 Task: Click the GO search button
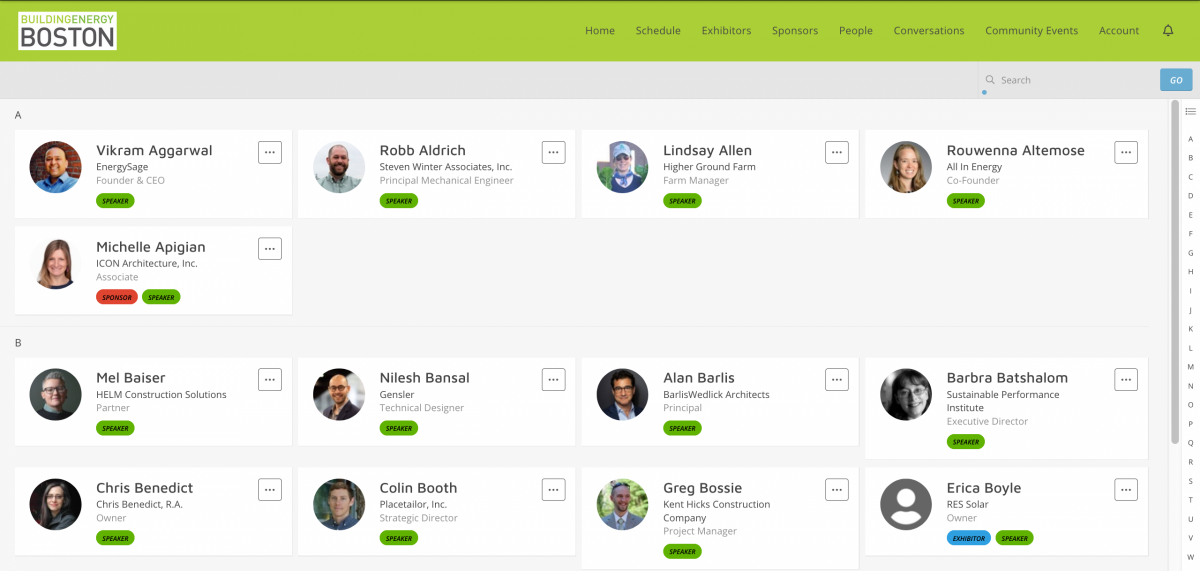(x=1176, y=80)
